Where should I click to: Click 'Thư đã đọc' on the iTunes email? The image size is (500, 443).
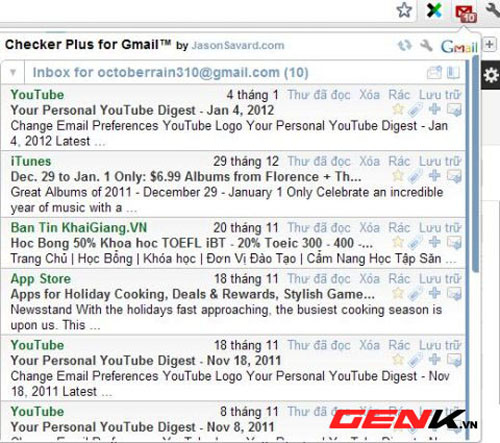coord(319,161)
